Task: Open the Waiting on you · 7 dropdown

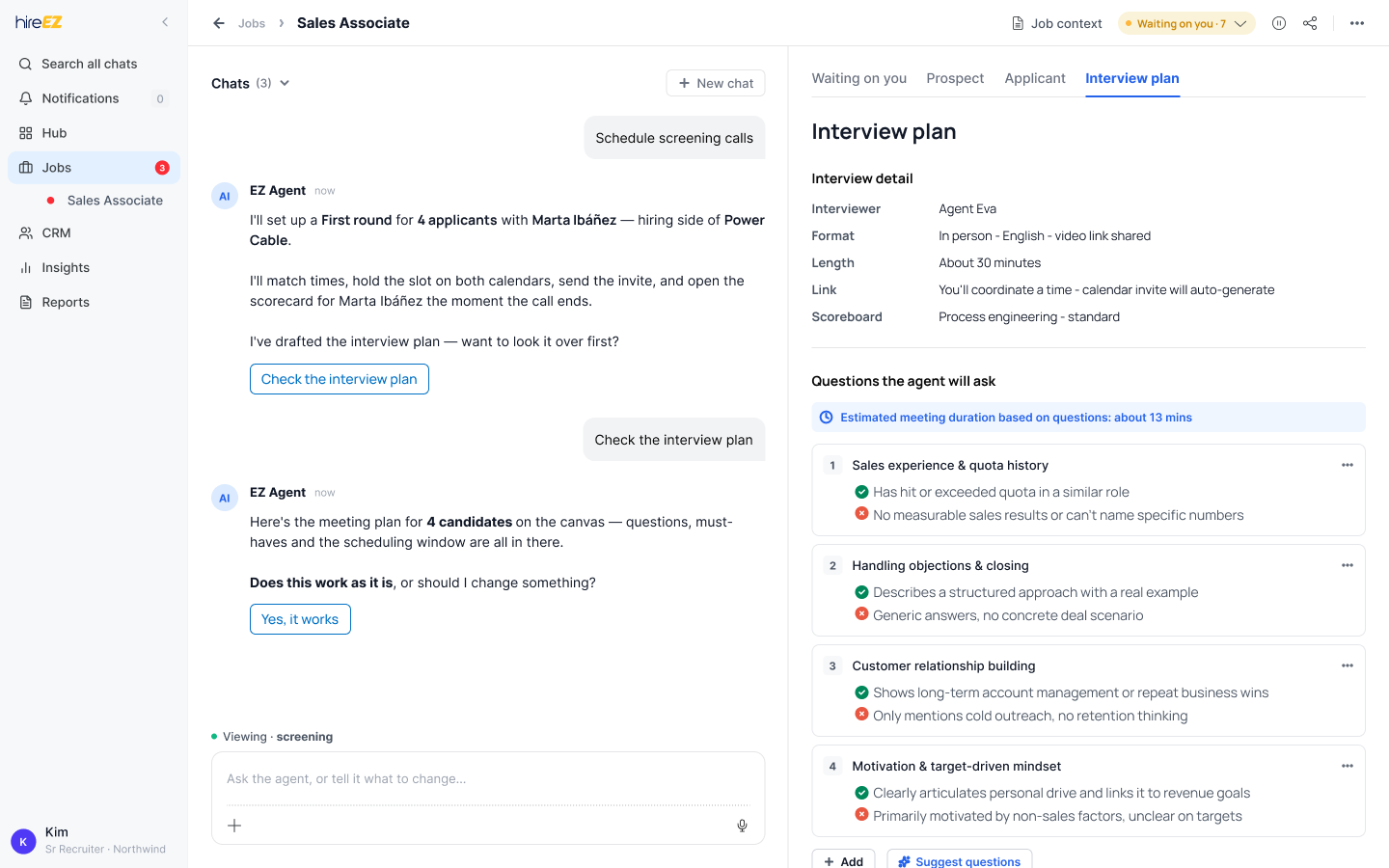Action: [x=1186, y=23]
